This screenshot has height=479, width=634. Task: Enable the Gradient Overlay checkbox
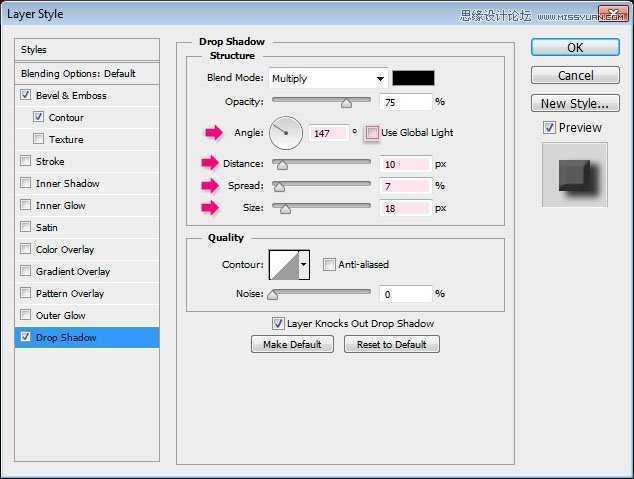[25, 270]
